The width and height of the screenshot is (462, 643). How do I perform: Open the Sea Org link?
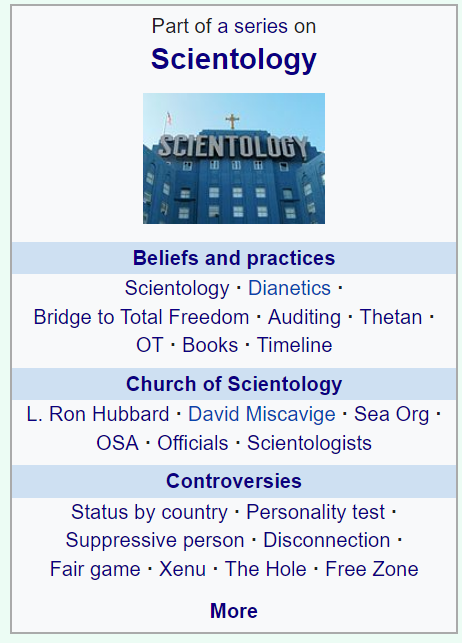(391, 414)
